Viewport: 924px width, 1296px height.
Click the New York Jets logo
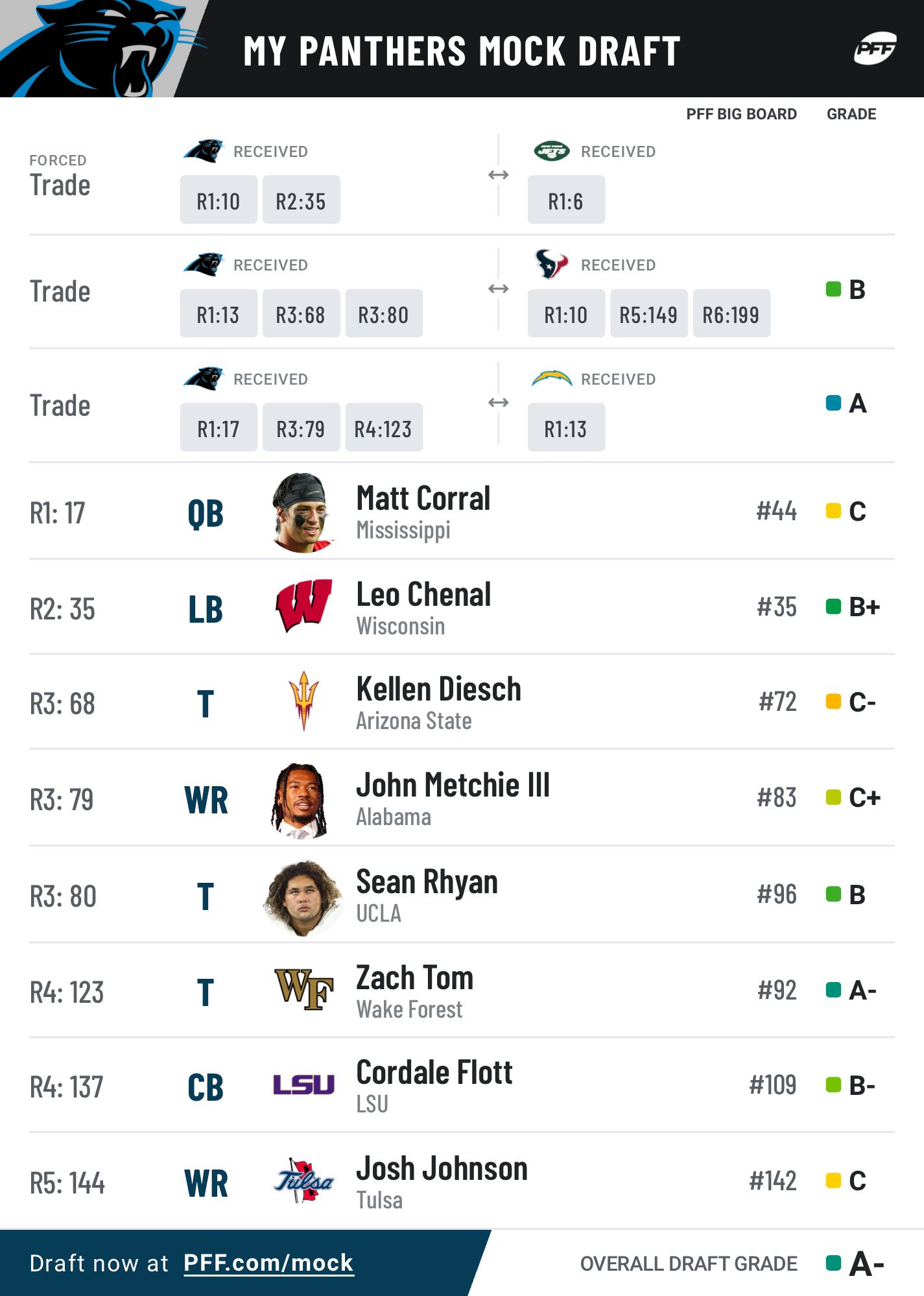coord(551,151)
